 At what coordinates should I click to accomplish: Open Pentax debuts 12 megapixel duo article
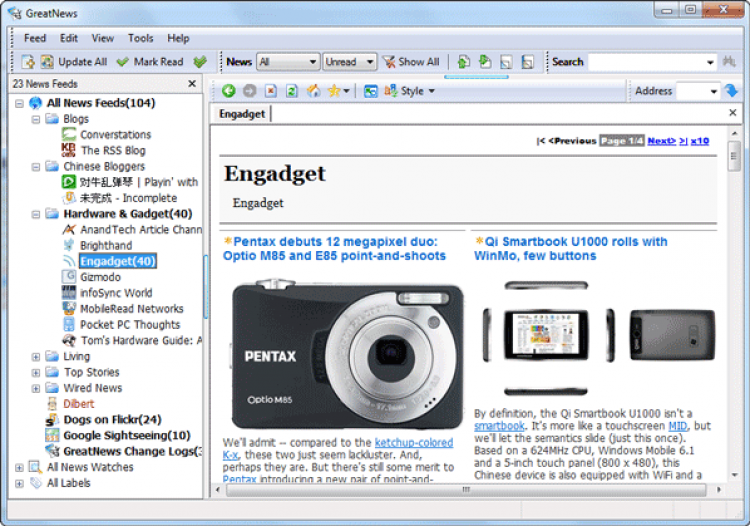click(334, 249)
